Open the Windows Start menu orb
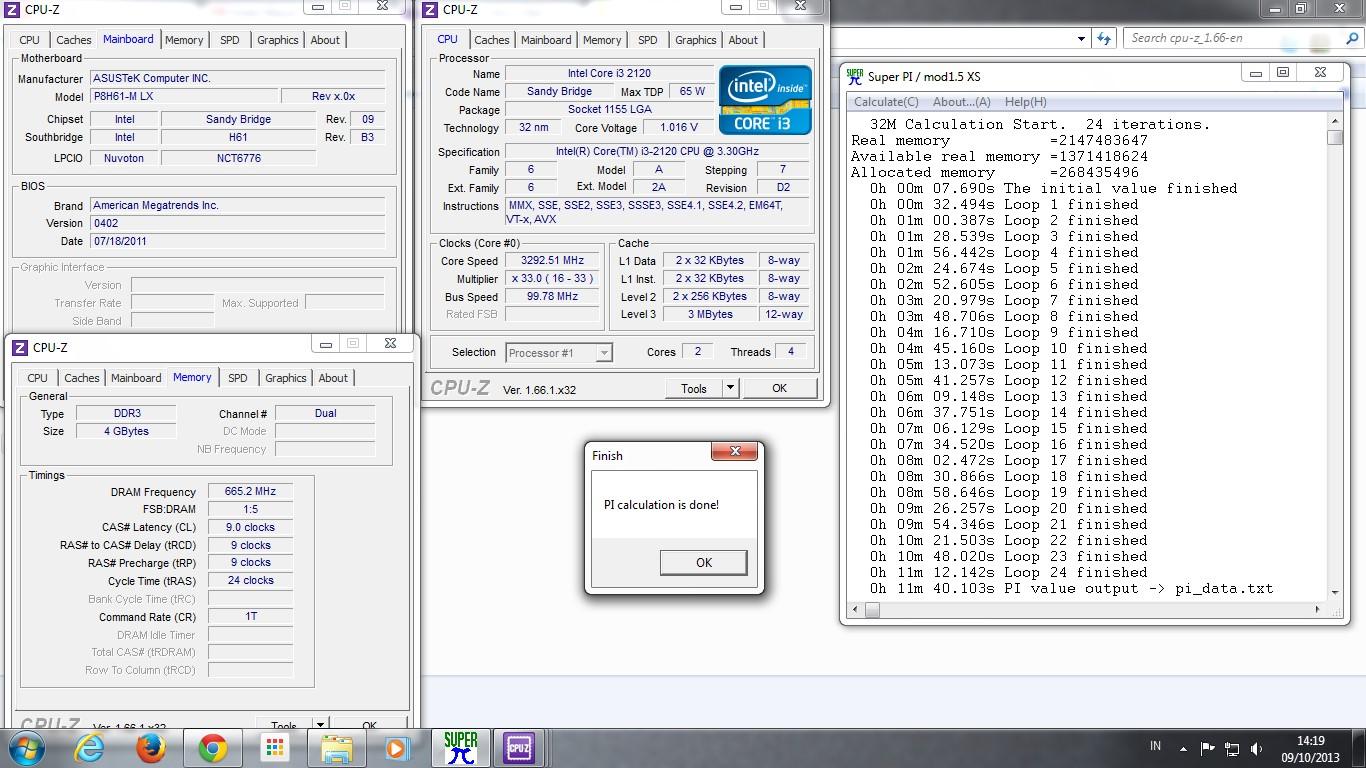This screenshot has width=1366, height=768. click(26, 748)
